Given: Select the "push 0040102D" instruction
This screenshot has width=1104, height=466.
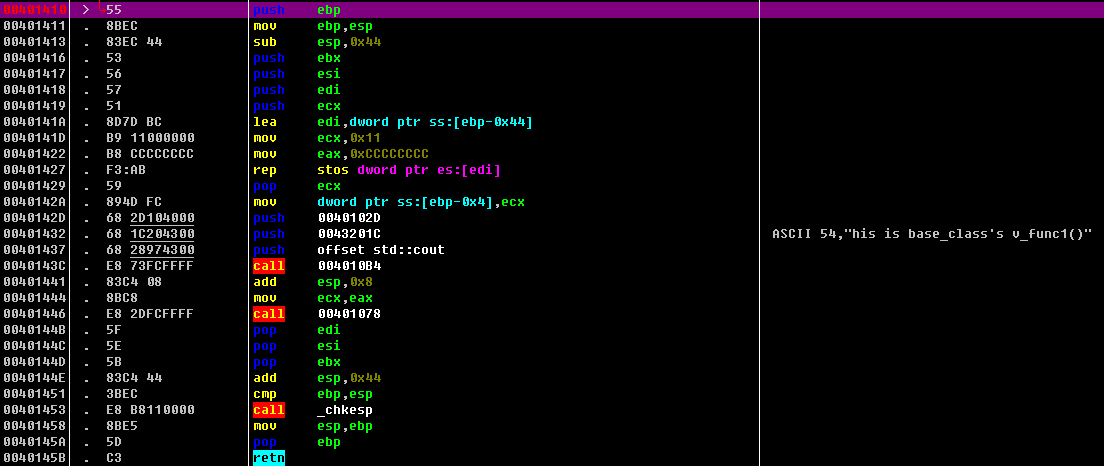Looking at the screenshot, I should pos(317,218).
